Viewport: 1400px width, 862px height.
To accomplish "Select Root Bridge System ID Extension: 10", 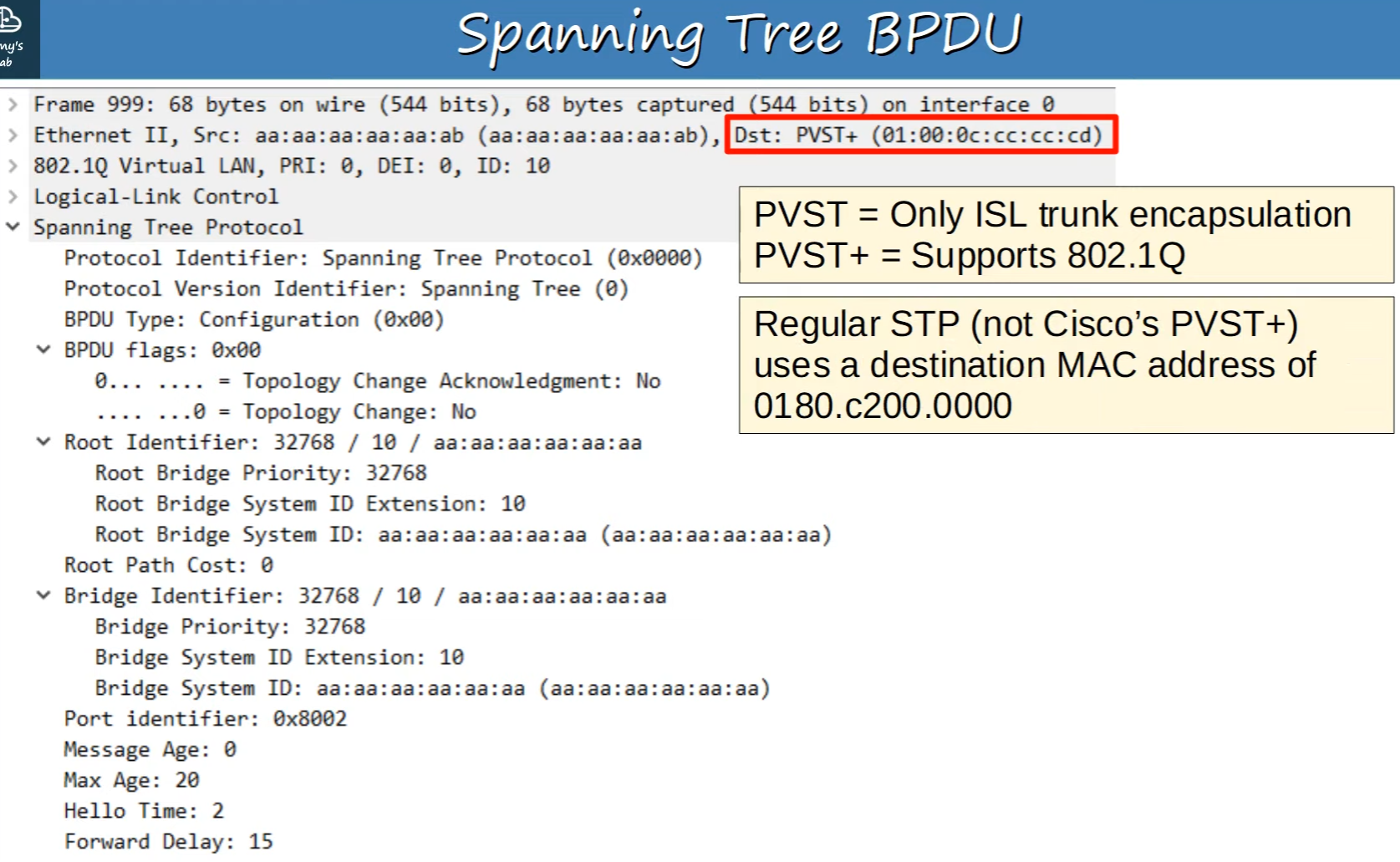I will [x=310, y=503].
